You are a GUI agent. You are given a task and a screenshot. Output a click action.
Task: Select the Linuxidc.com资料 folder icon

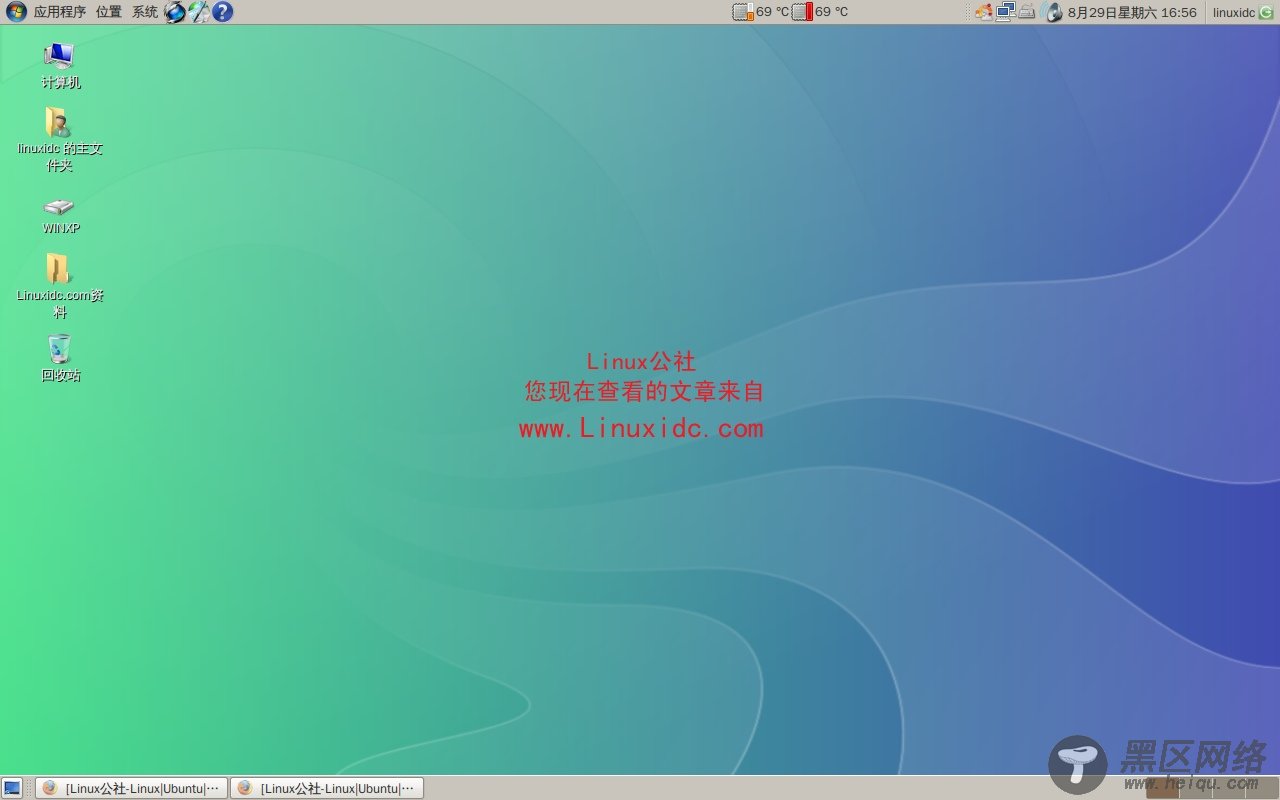tap(60, 286)
